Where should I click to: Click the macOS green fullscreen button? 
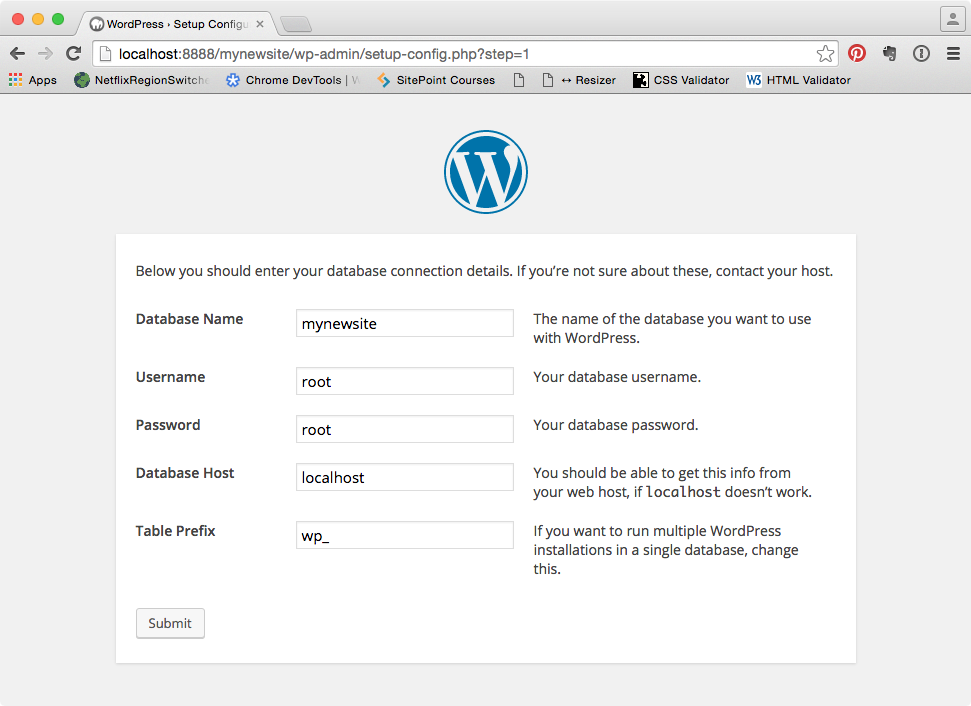[x=58, y=19]
